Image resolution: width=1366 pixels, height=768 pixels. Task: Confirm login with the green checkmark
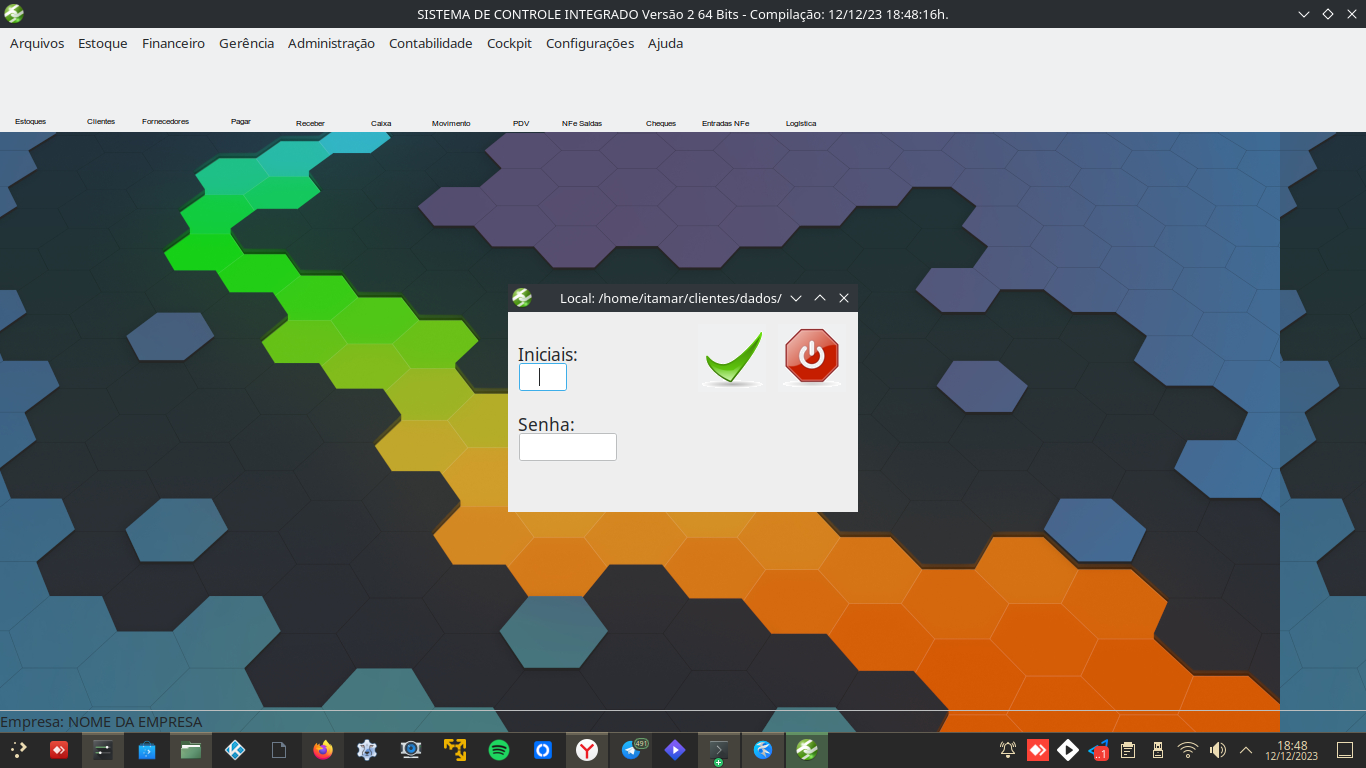point(733,357)
